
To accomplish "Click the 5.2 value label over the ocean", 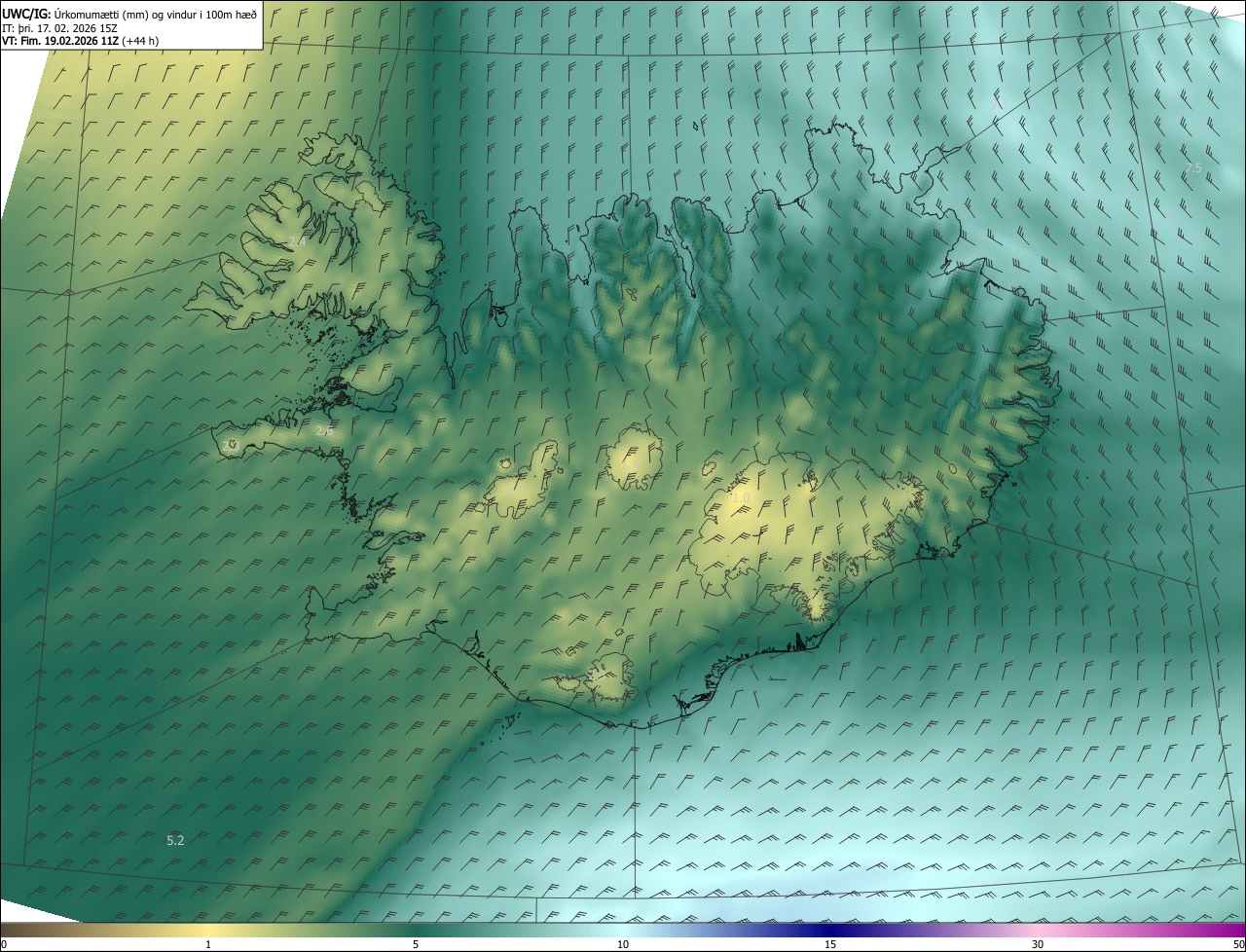I will coord(175,839).
